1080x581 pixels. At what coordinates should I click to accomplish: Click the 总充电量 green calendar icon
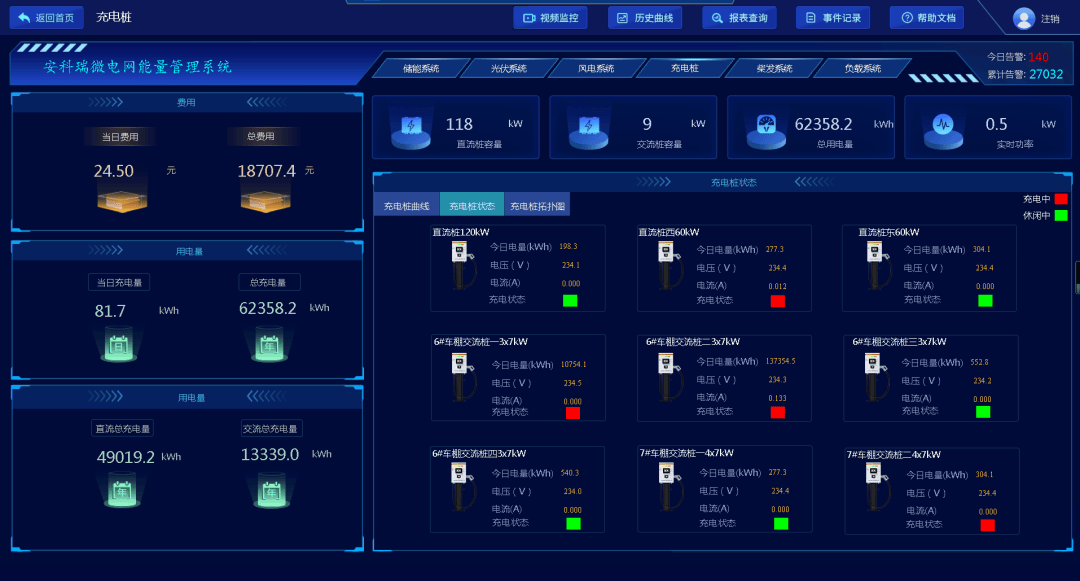(x=270, y=346)
